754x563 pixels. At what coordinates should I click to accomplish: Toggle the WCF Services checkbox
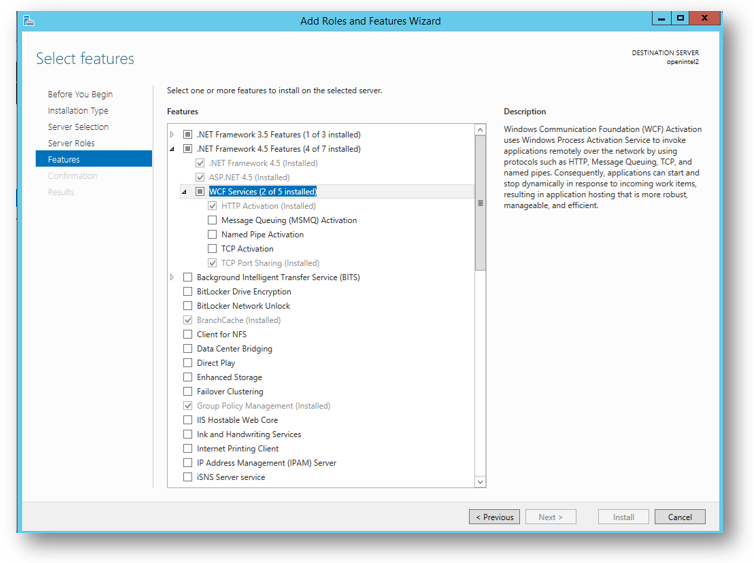(200, 192)
